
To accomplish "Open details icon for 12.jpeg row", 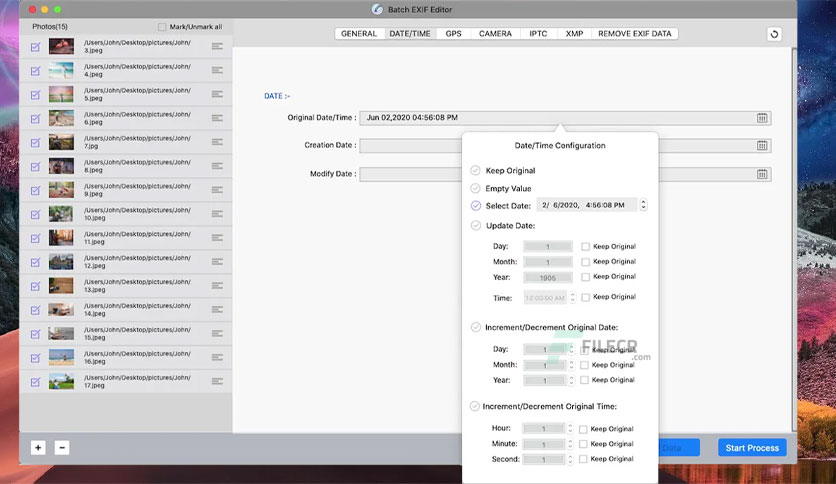I will coord(217,262).
